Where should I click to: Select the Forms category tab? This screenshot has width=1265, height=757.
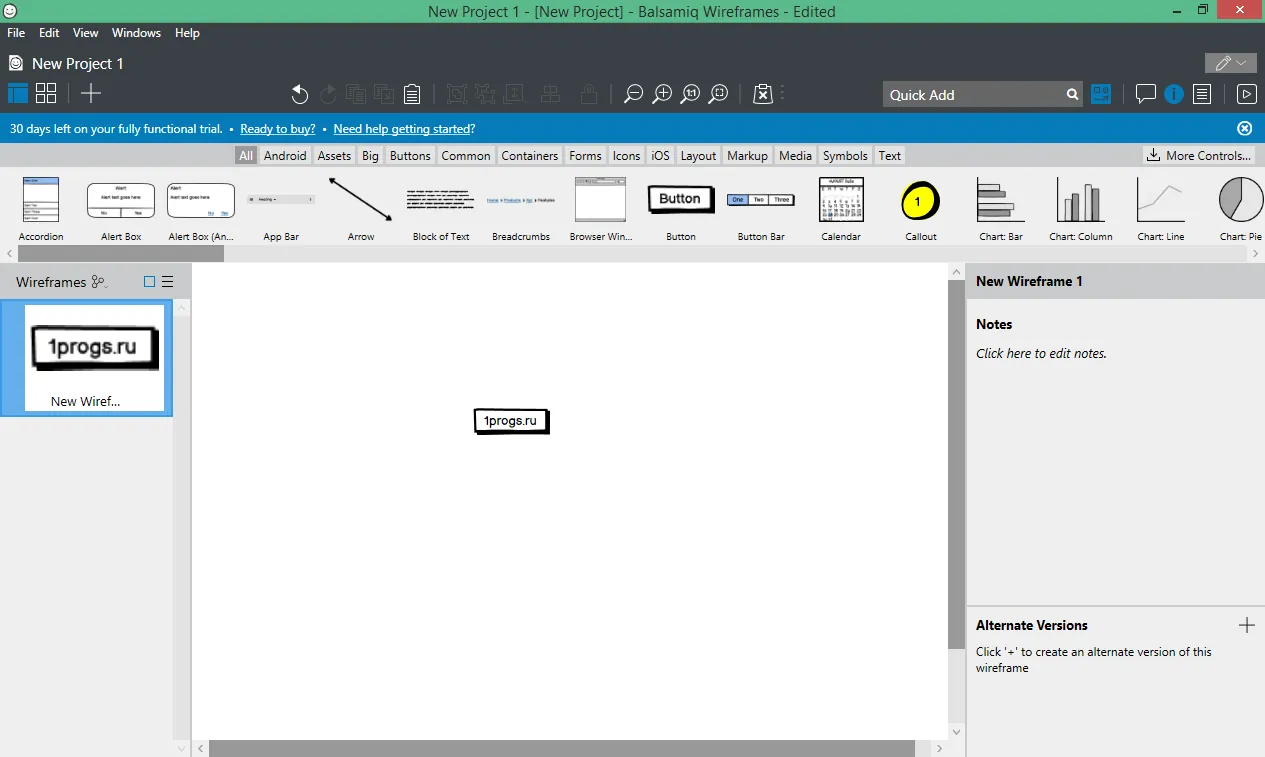(x=585, y=155)
